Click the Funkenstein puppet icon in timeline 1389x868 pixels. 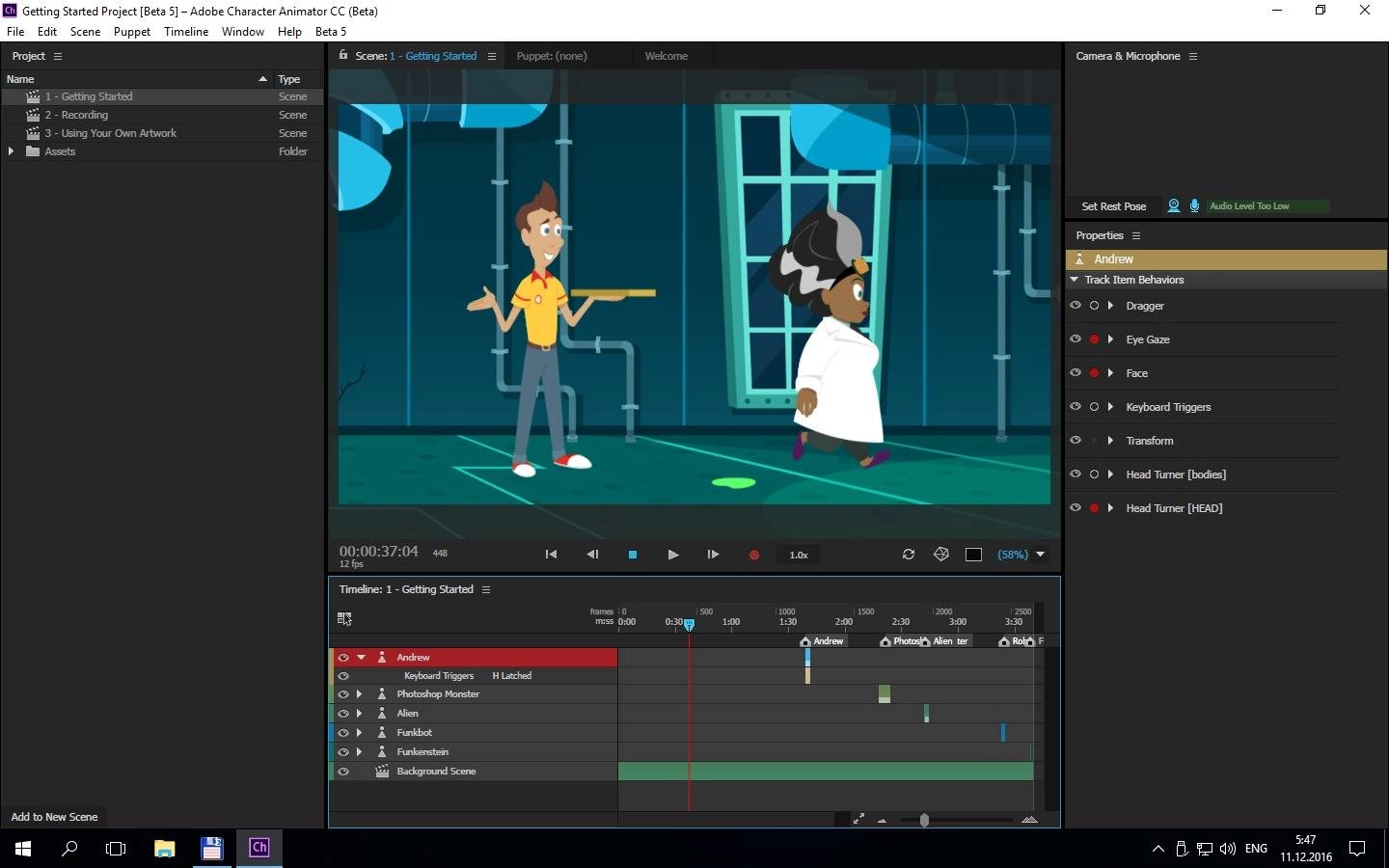(x=382, y=752)
